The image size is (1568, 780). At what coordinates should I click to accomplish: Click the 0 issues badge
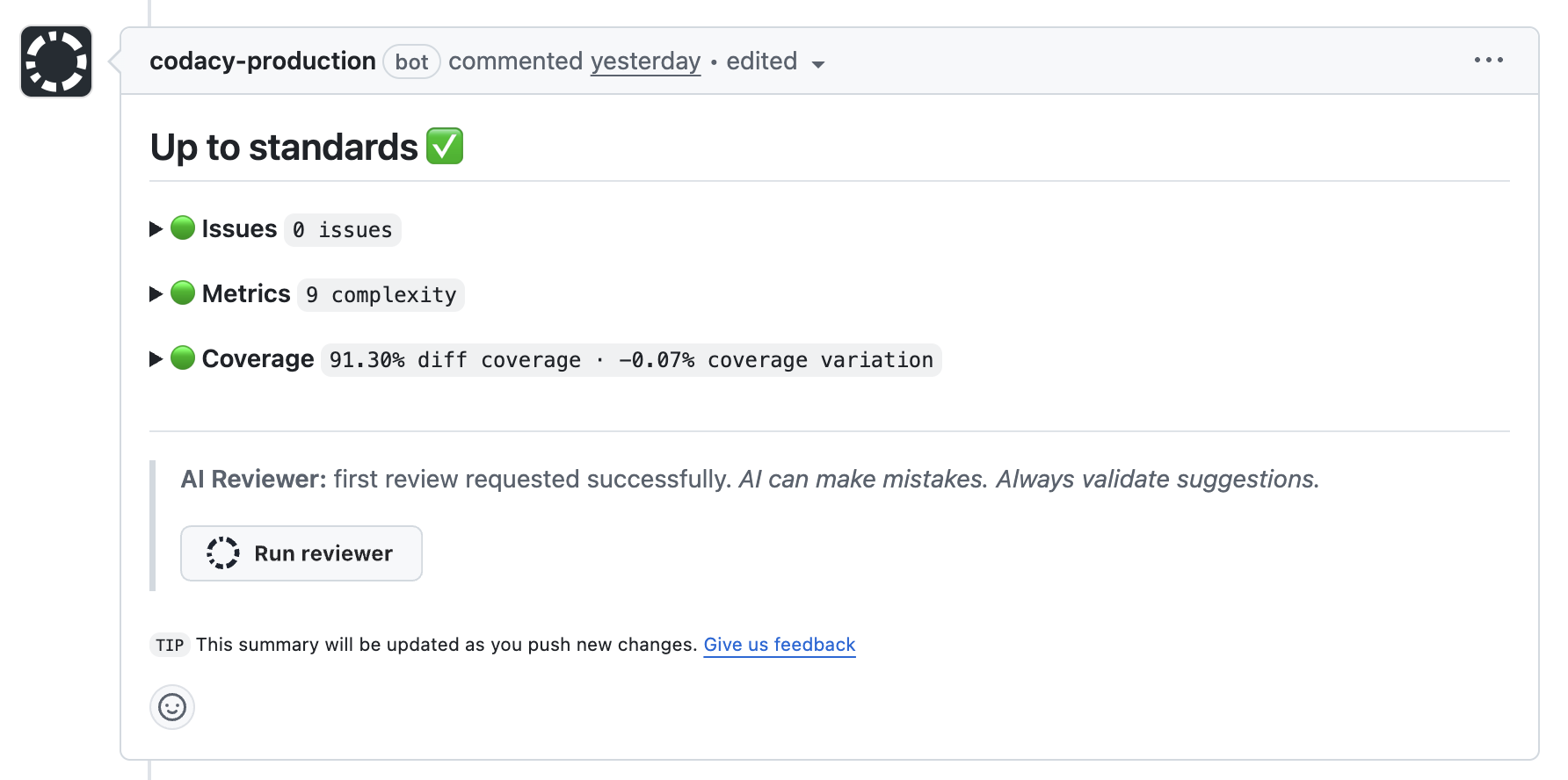point(342,229)
